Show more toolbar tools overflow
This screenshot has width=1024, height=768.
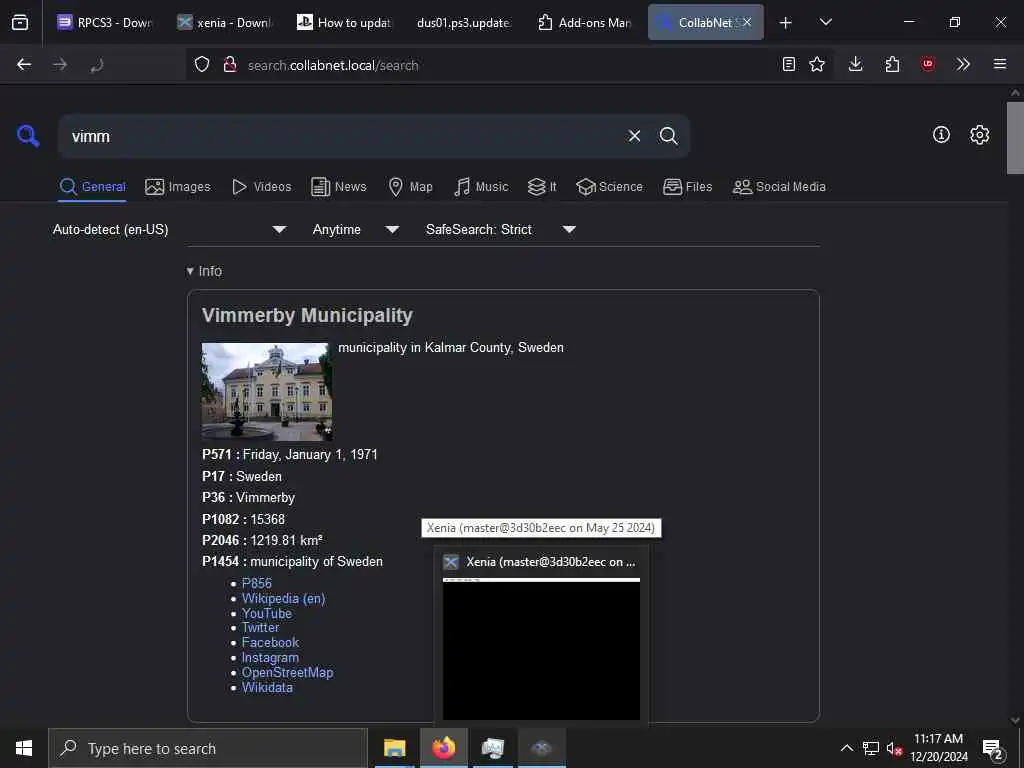click(x=963, y=64)
